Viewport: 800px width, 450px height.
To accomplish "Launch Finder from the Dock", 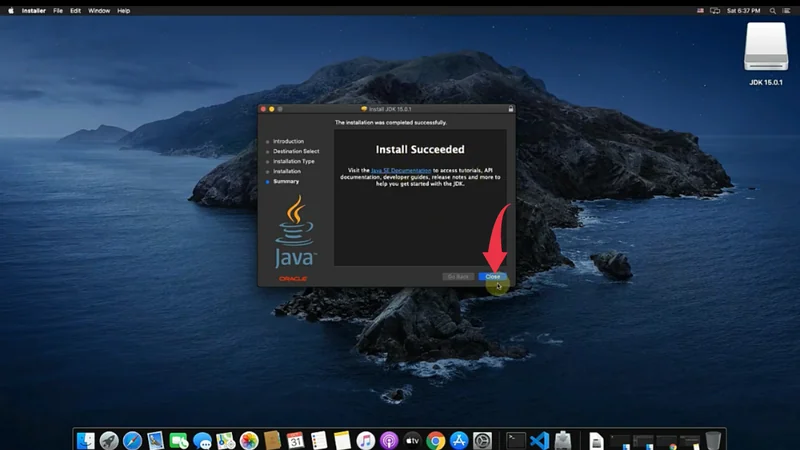I will click(87, 440).
